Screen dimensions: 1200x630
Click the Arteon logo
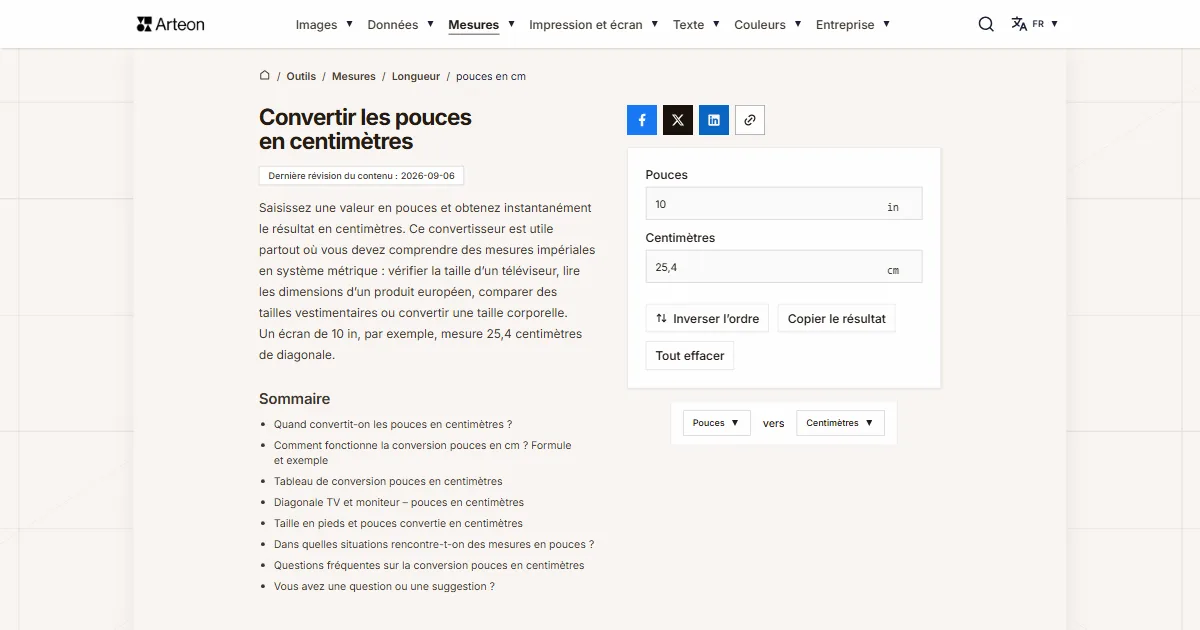(x=171, y=24)
